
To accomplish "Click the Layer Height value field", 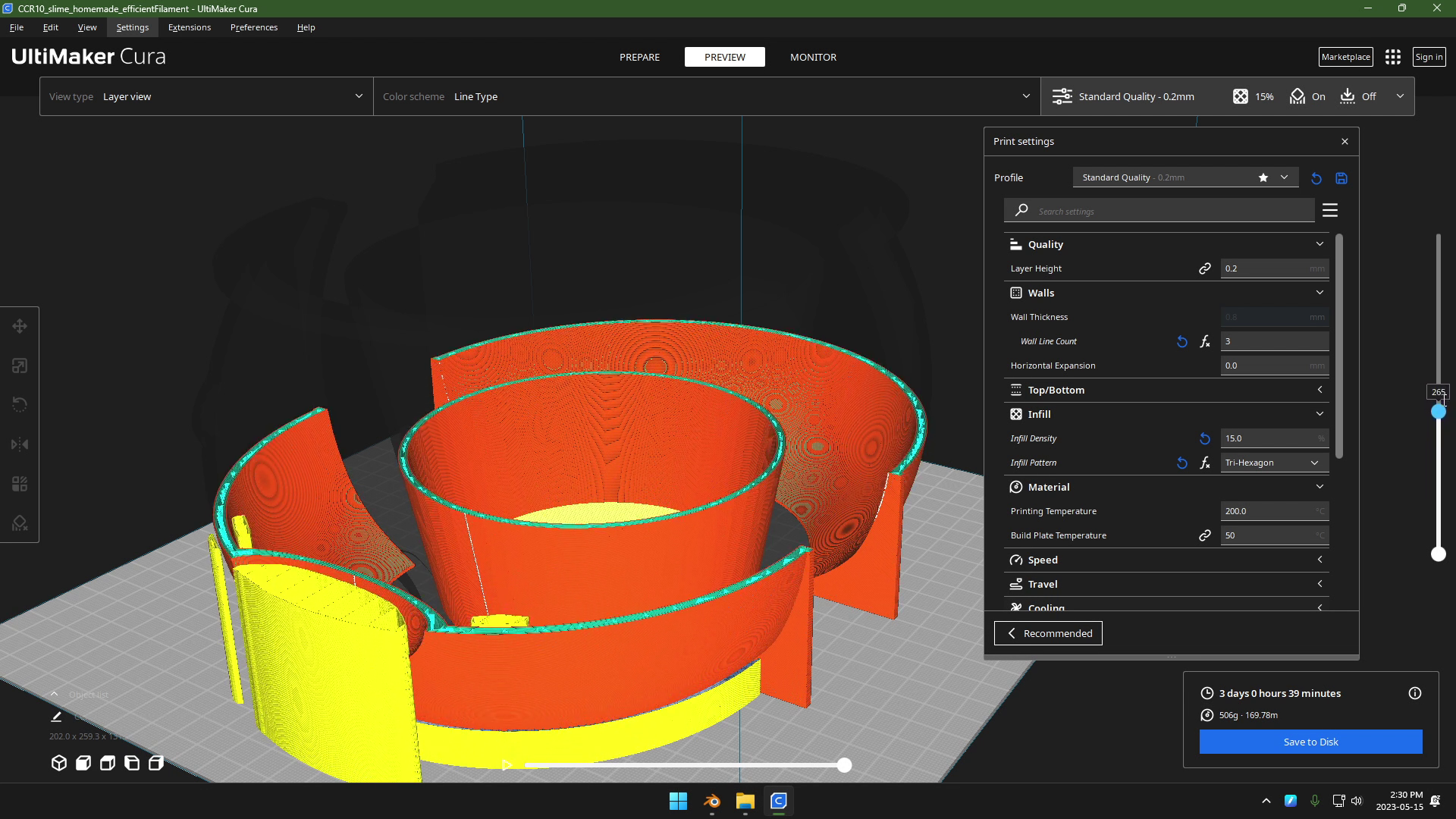I will pos(1274,268).
